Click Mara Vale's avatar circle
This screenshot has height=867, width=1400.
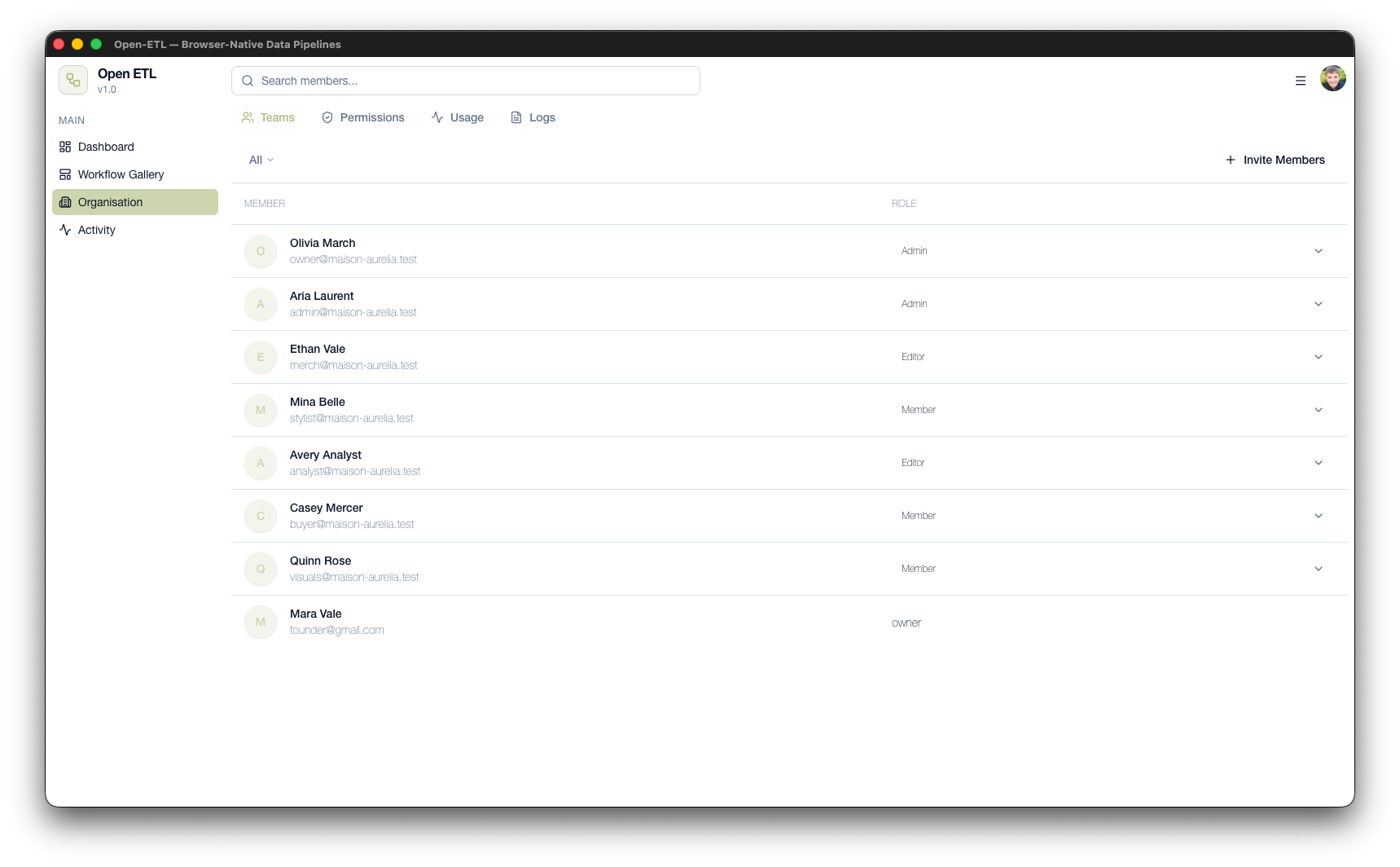point(261,622)
